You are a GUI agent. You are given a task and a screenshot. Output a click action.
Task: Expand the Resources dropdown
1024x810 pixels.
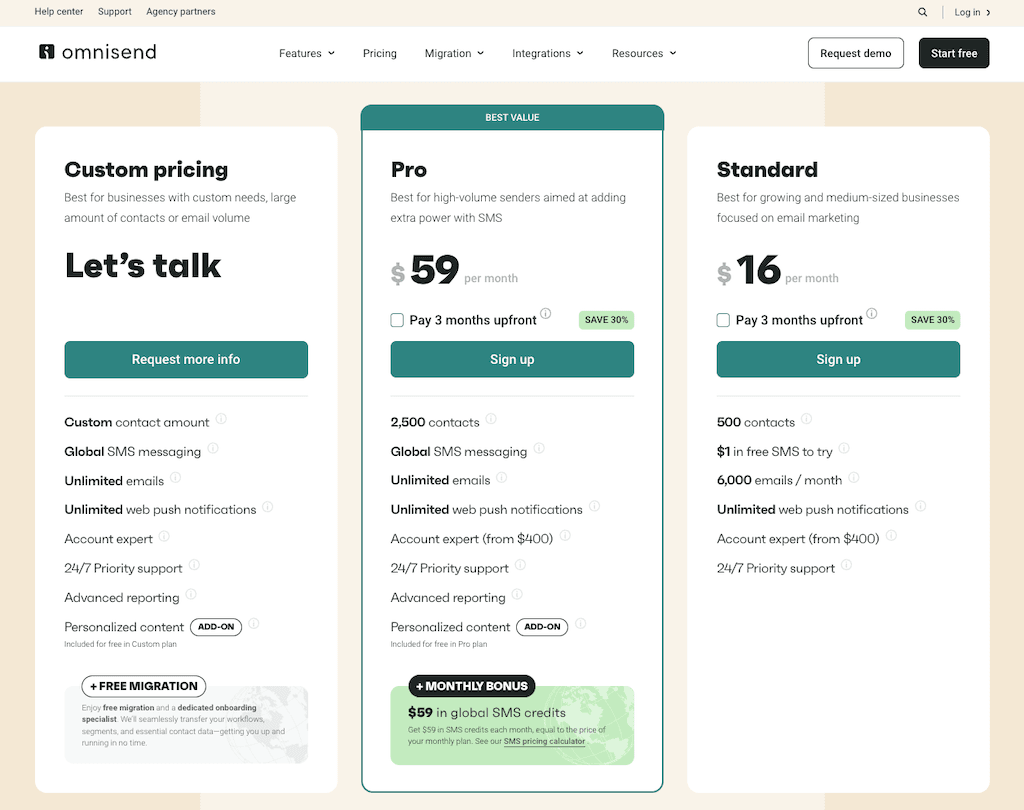pos(644,53)
